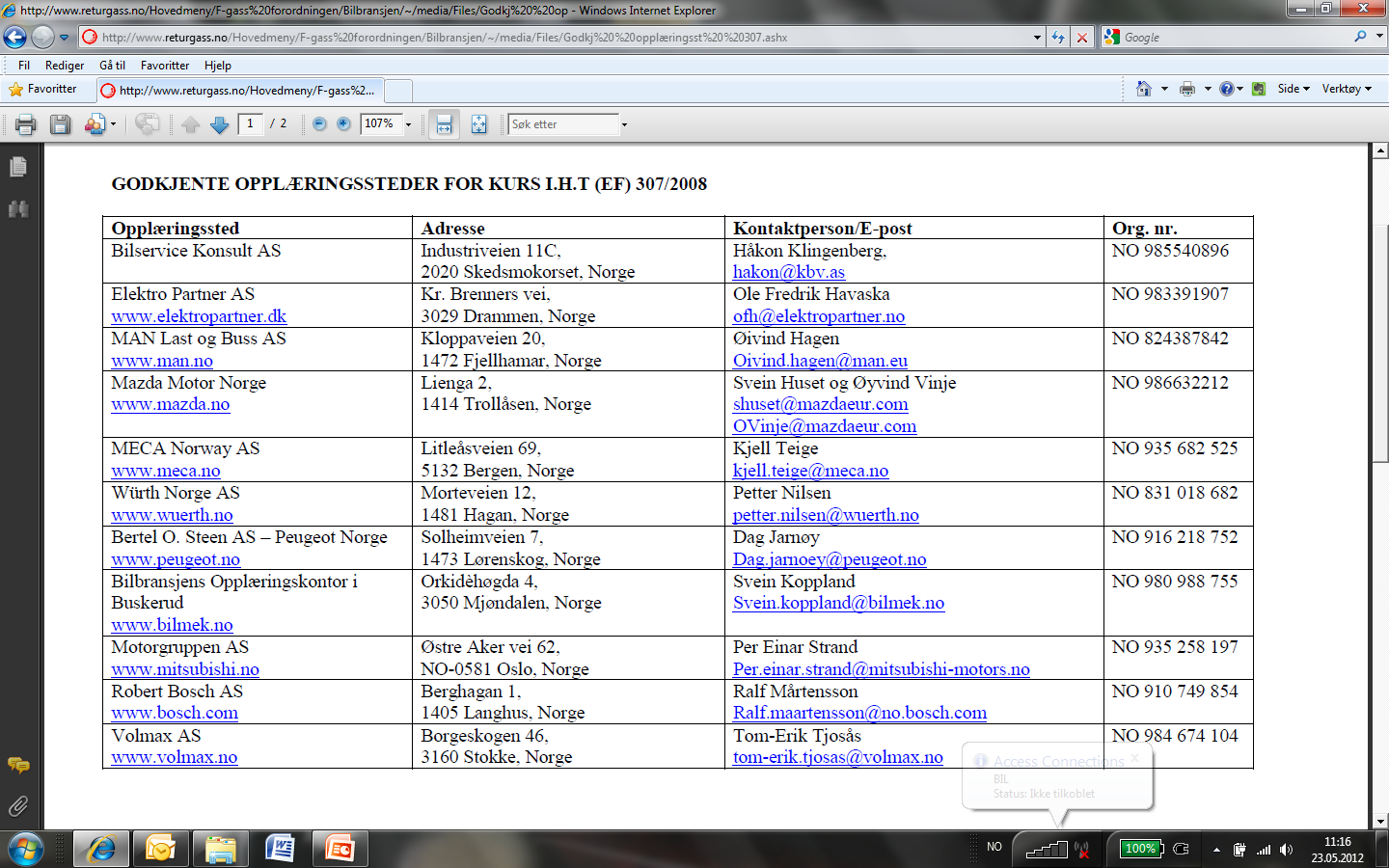Click the page number input field
The image size is (1389, 868).
pyautogui.click(x=251, y=124)
